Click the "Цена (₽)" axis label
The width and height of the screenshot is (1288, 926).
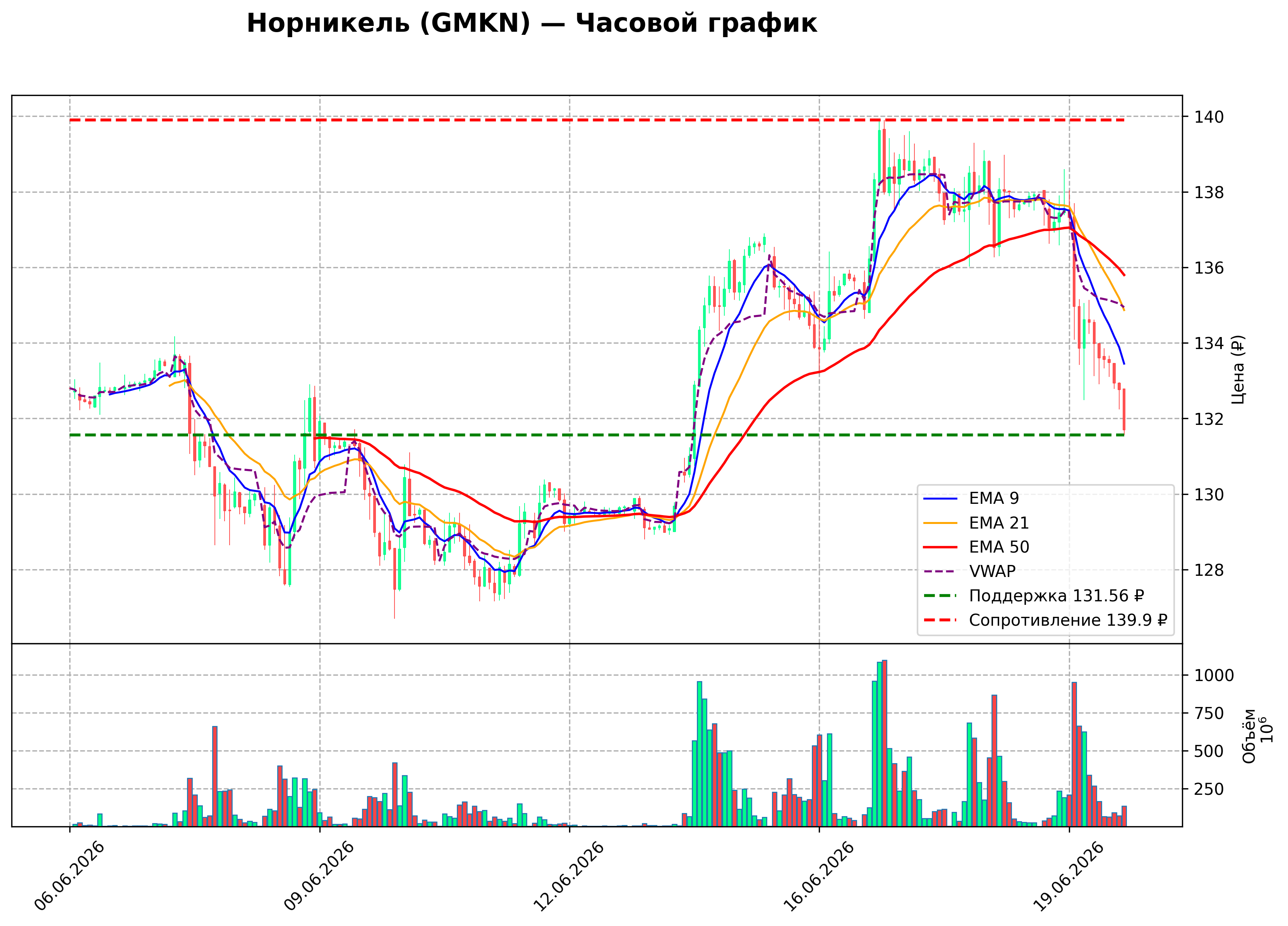[1238, 370]
